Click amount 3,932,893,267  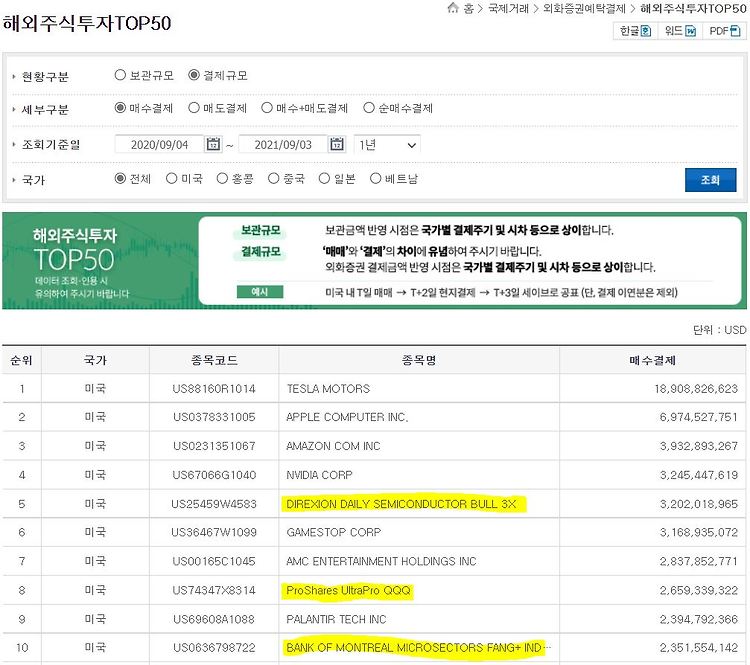point(699,446)
